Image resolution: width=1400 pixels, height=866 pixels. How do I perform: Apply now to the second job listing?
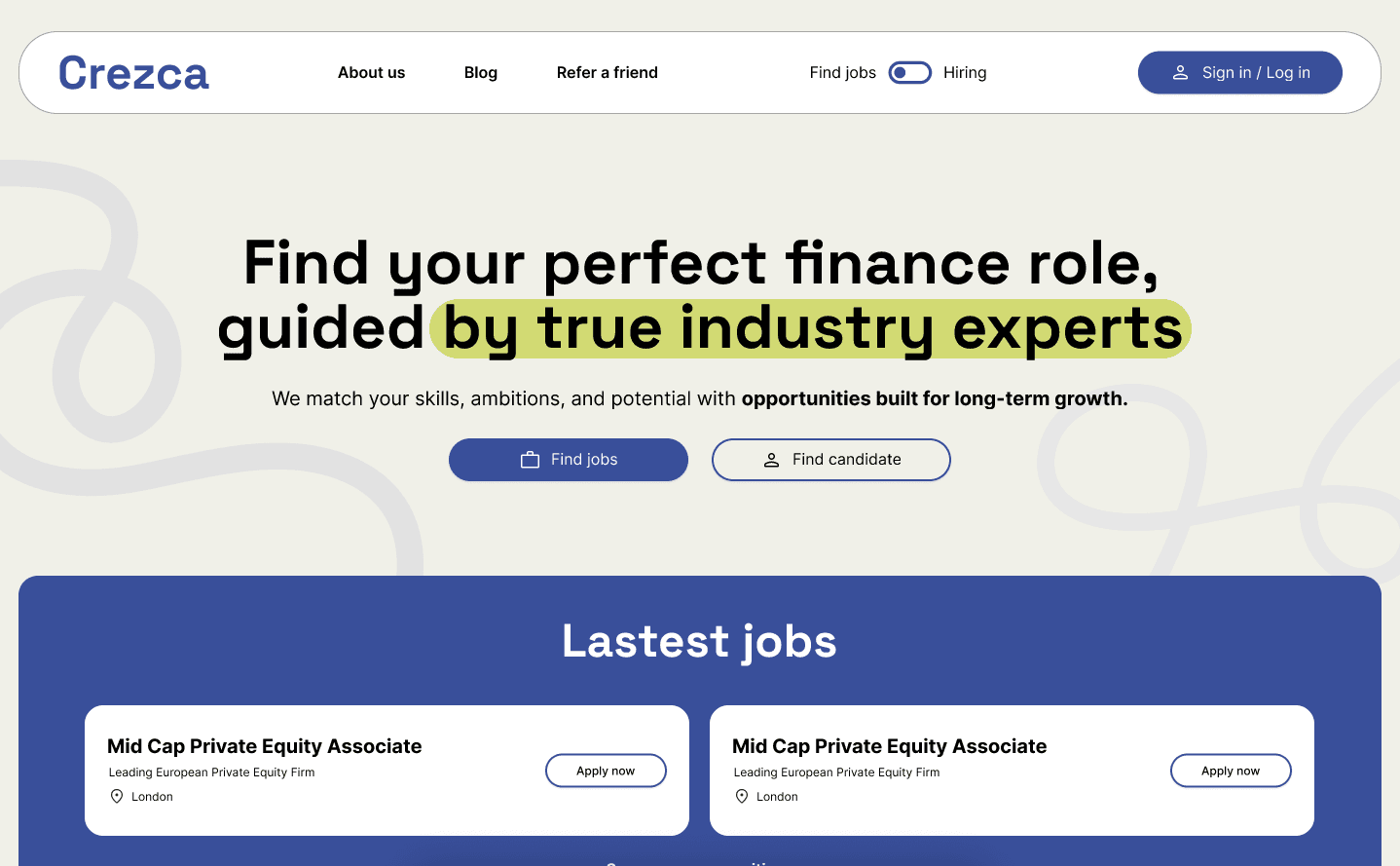[x=1231, y=771]
